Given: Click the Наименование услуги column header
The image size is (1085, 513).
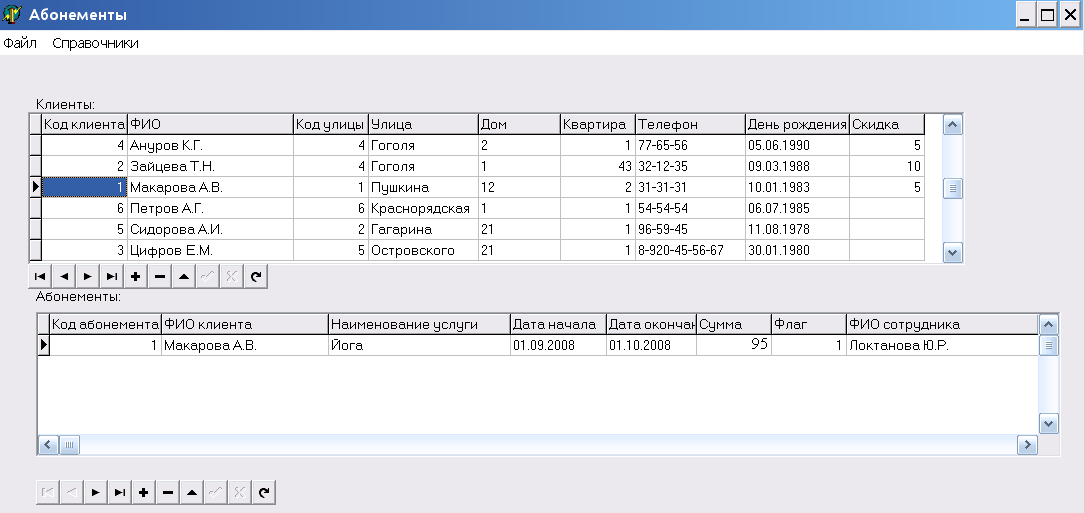Looking at the screenshot, I should [x=419, y=324].
